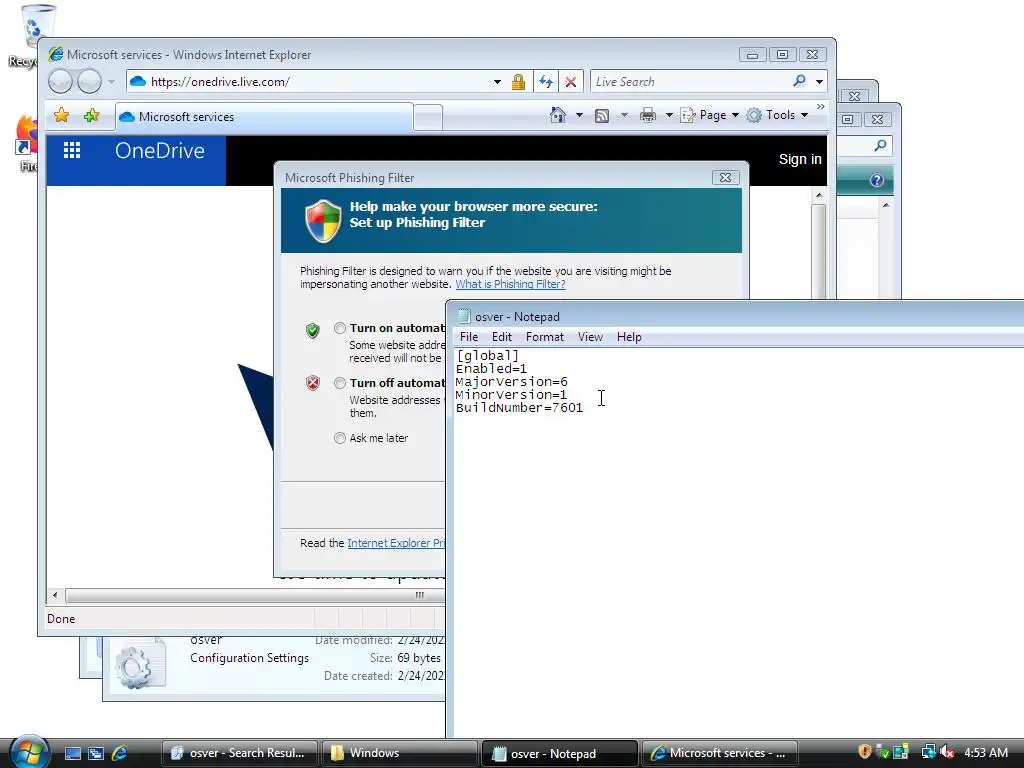
Task: Expand the Home button dropdown arrow
Action: (579, 116)
